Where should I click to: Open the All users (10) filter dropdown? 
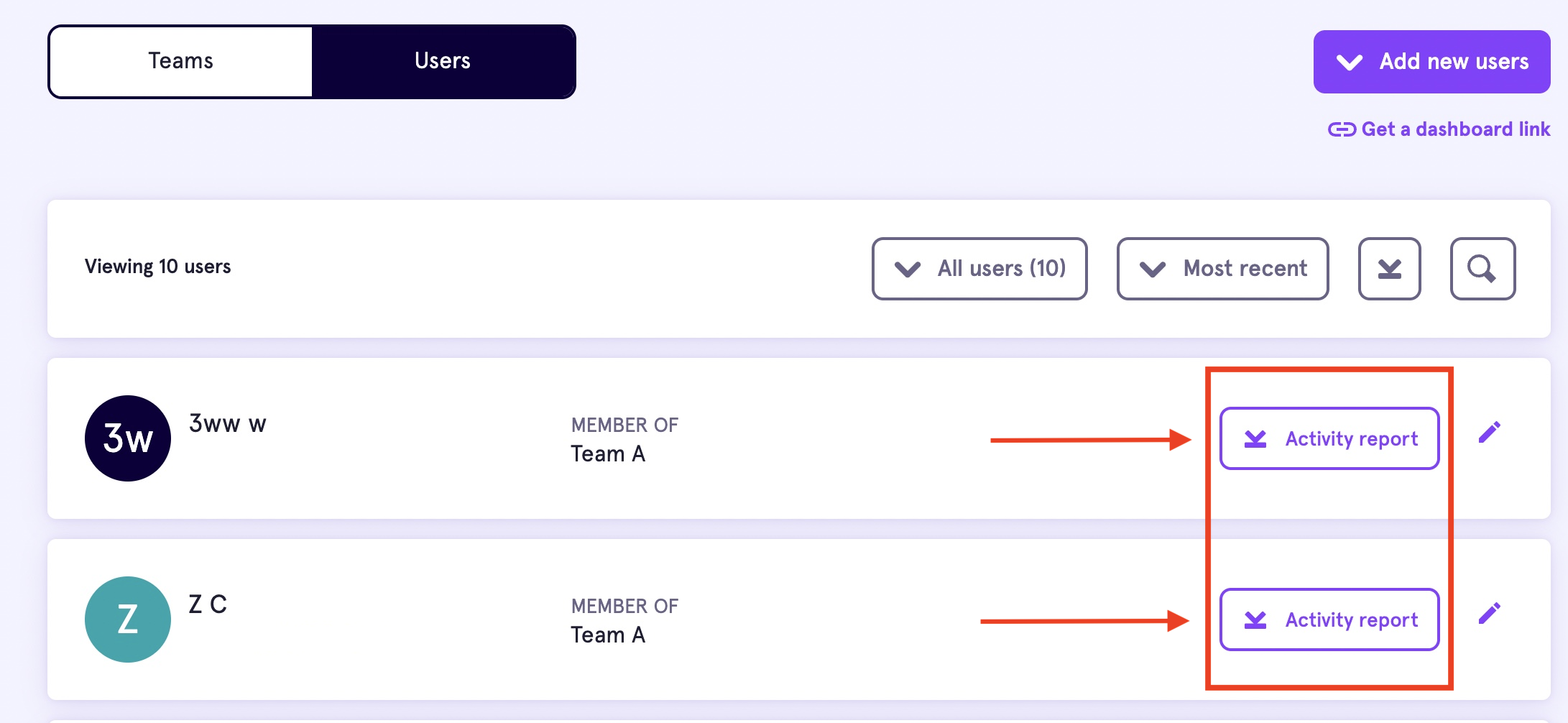point(979,269)
